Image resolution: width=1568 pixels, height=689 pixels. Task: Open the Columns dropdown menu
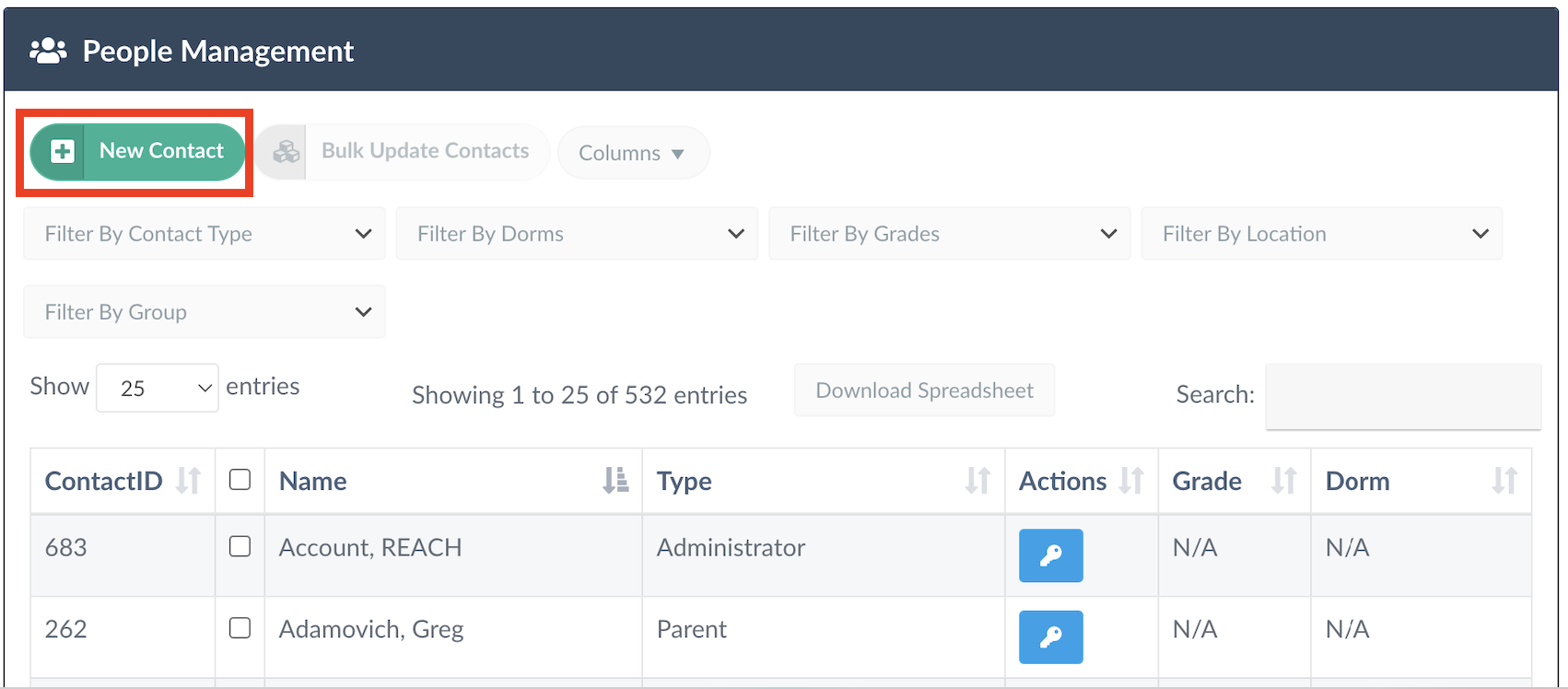click(x=633, y=153)
